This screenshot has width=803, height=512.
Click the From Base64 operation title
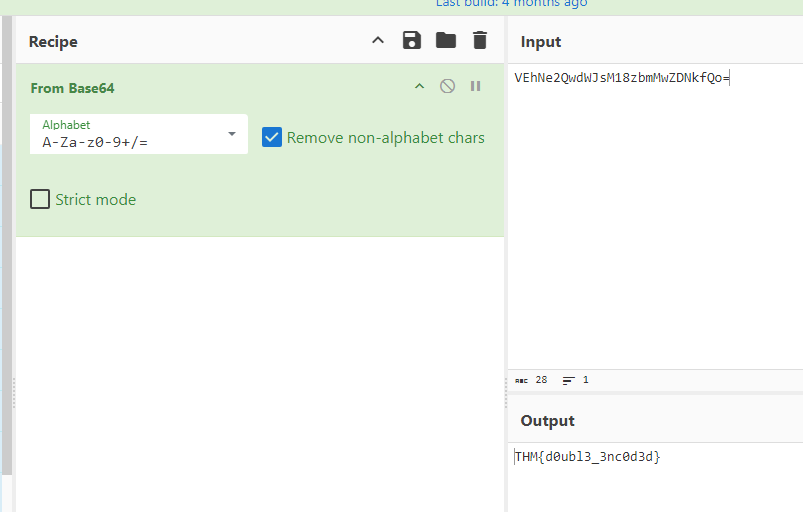pyautogui.click(x=73, y=88)
